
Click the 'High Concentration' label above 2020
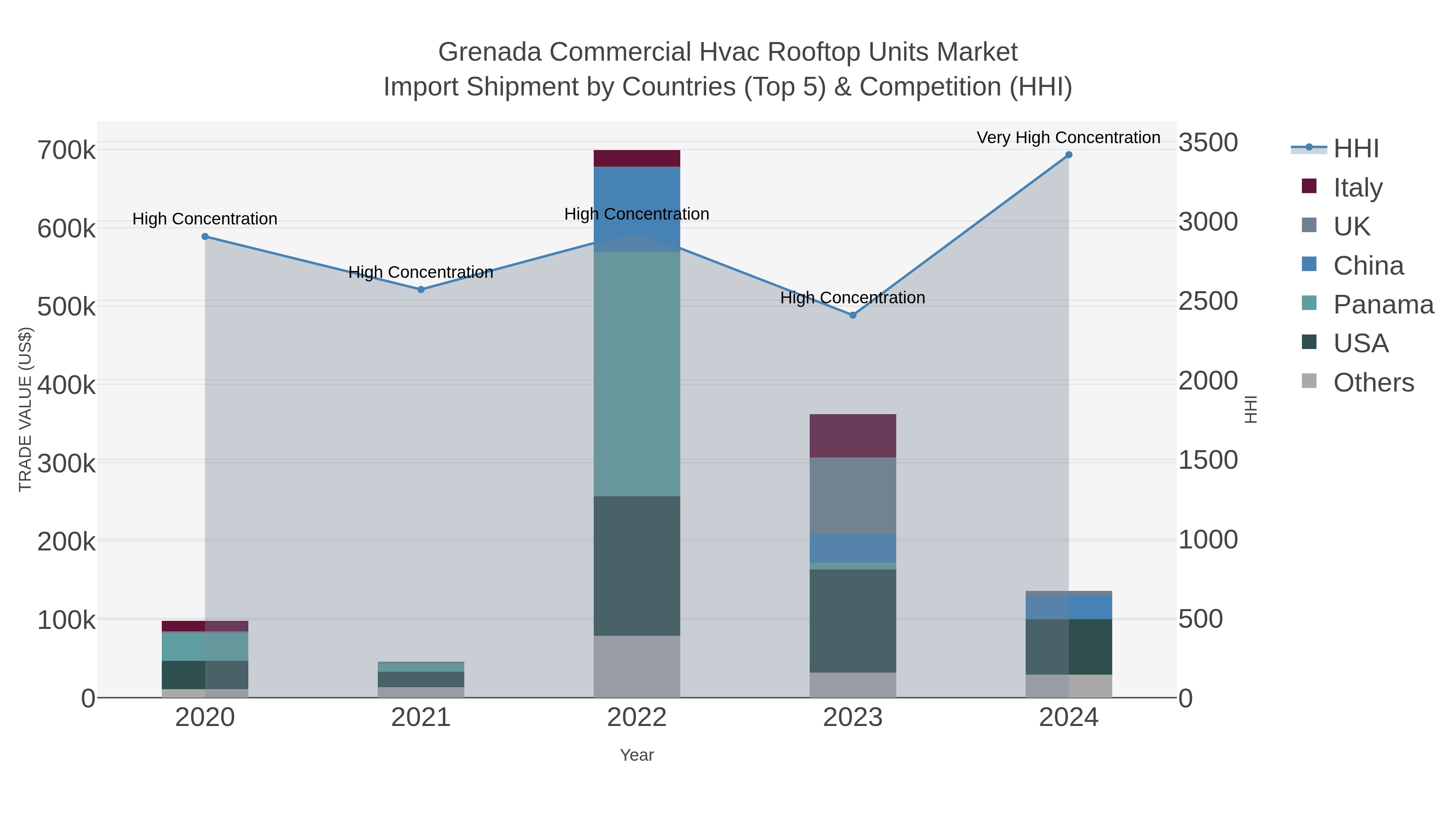coord(205,219)
